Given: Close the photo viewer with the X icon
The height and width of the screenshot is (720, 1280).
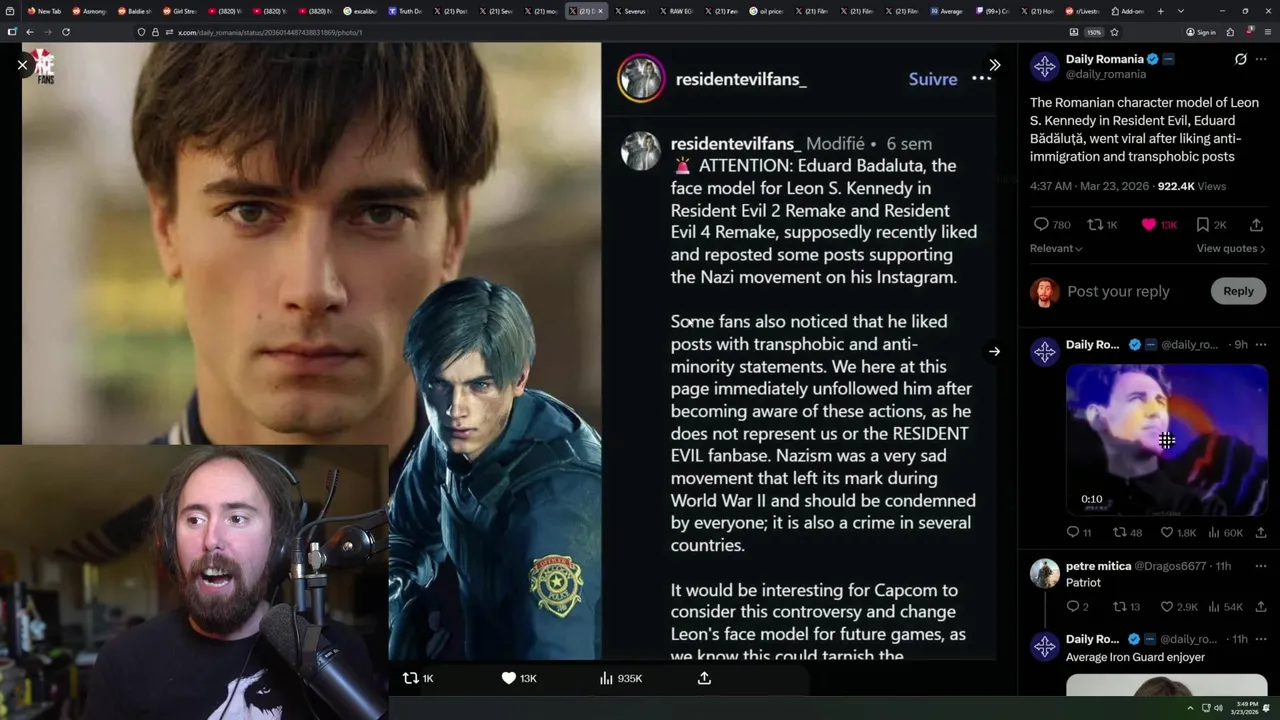Looking at the screenshot, I should click(x=22, y=65).
